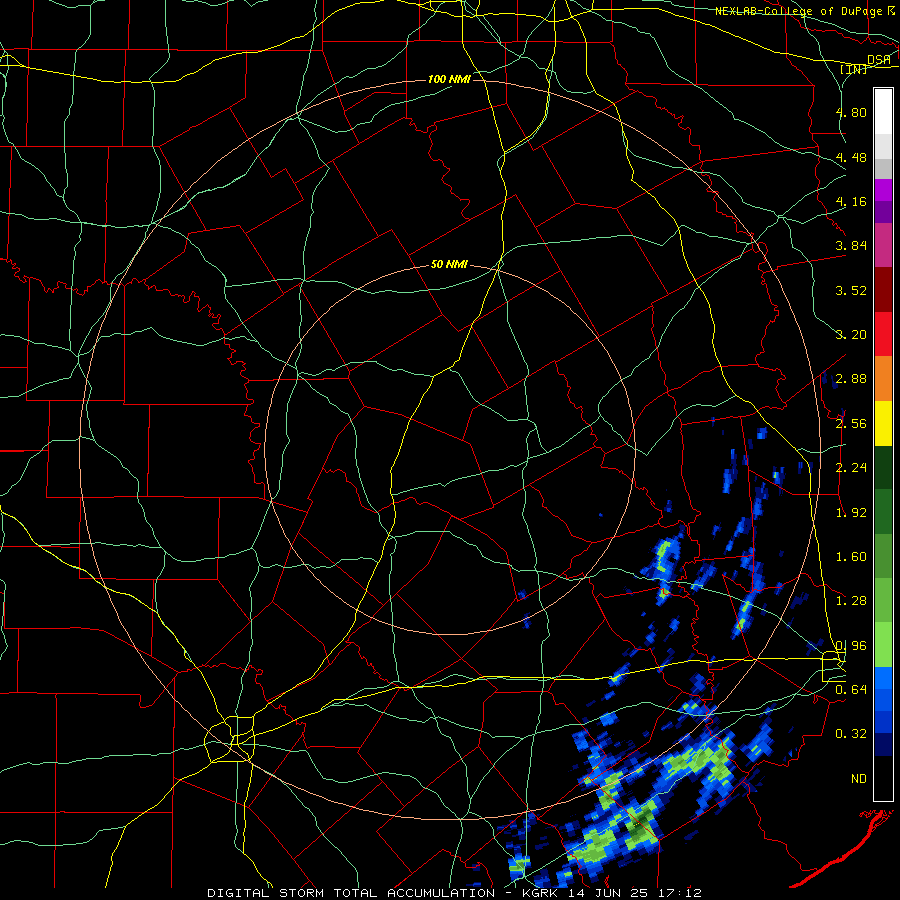The width and height of the screenshot is (900, 900).
Task: Click the 4.16 legend value
Action: (x=851, y=201)
